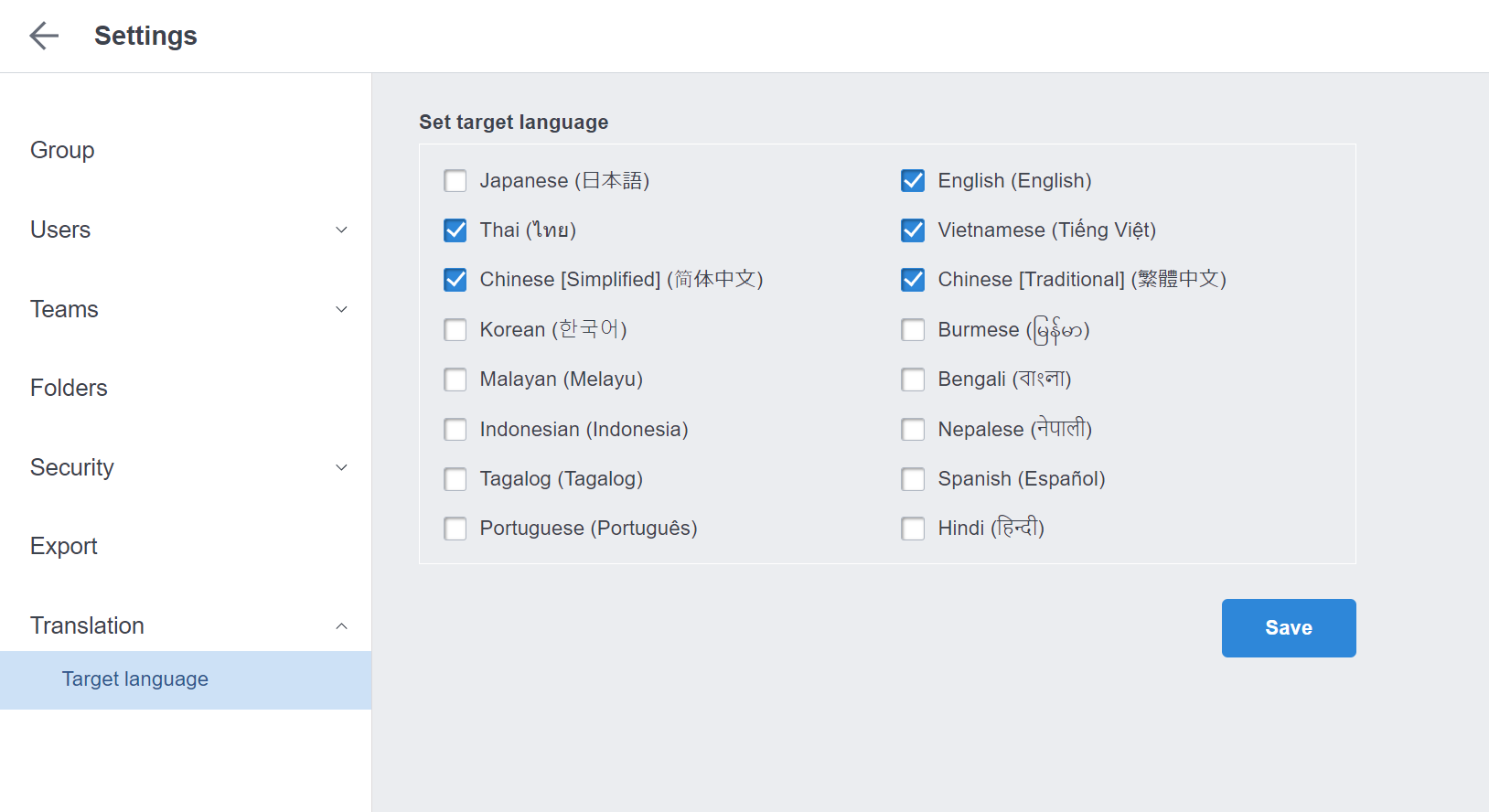Uncheck Chinese Traditional checkbox
The width and height of the screenshot is (1489, 812).
pyautogui.click(x=913, y=280)
